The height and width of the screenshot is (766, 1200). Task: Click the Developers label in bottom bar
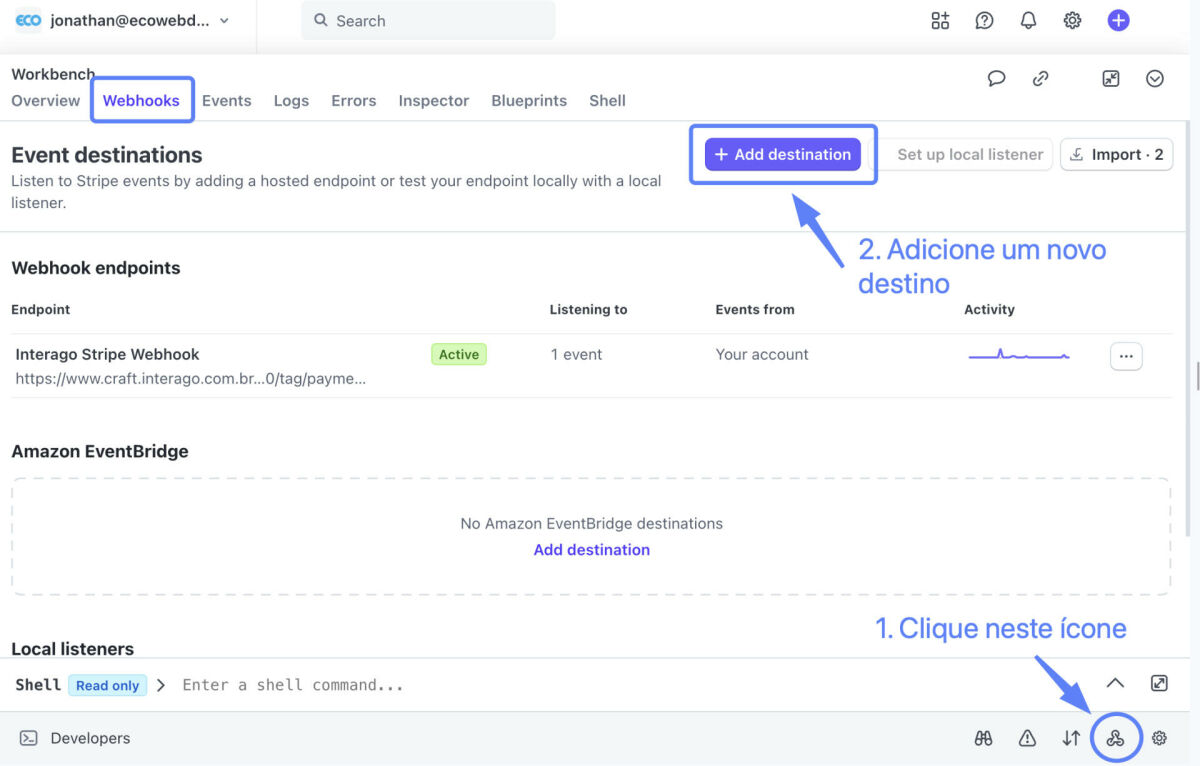(x=90, y=738)
